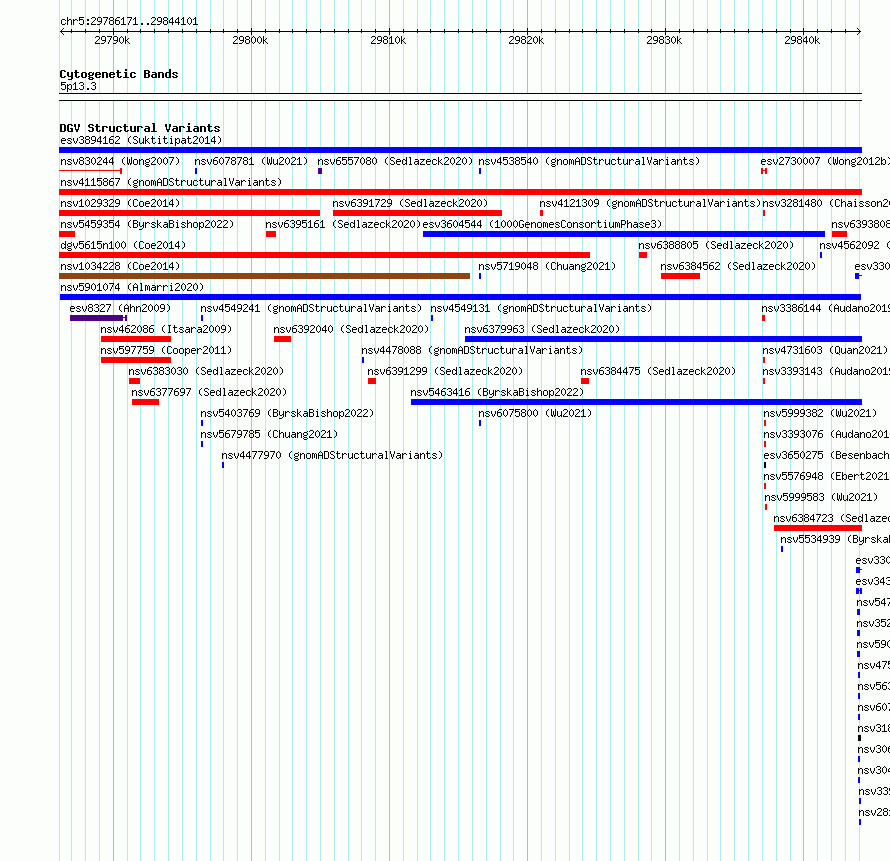The image size is (890, 861).
Task: Open nsv5403769 (ByrskaBishop2022) variant
Action: (287, 413)
